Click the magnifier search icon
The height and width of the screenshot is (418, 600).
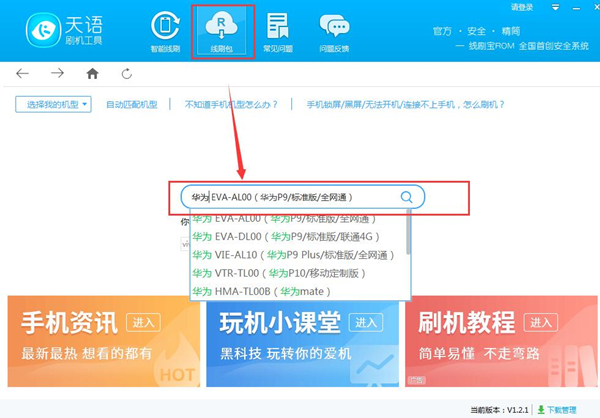[x=406, y=197]
